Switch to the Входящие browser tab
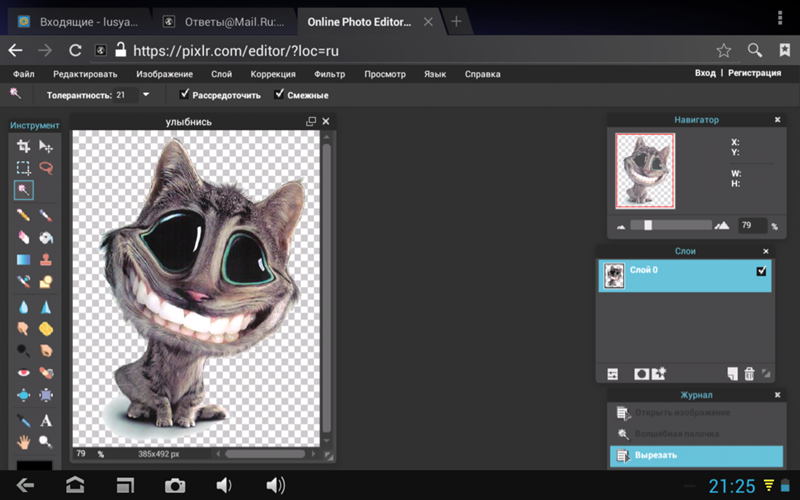The image size is (800, 500). 79,22
